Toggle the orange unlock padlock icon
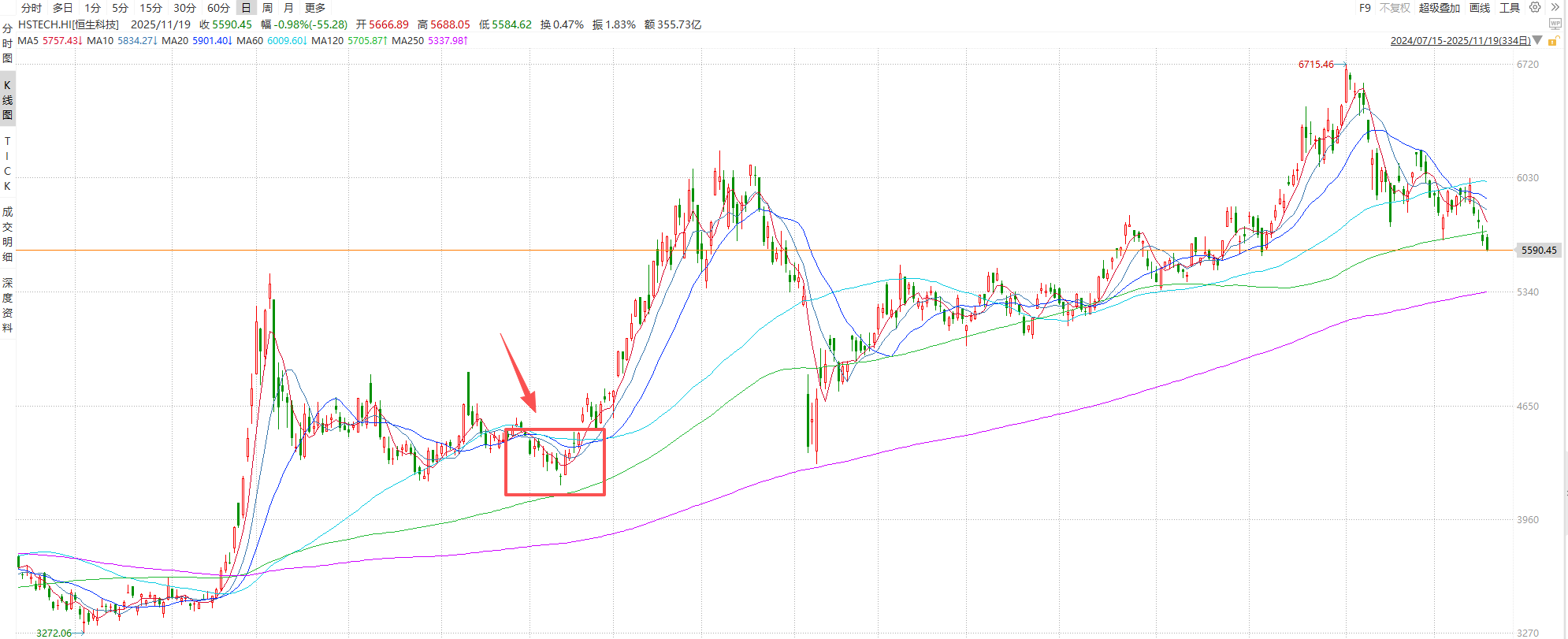This screenshot has width=1568, height=639. coord(1553,41)
